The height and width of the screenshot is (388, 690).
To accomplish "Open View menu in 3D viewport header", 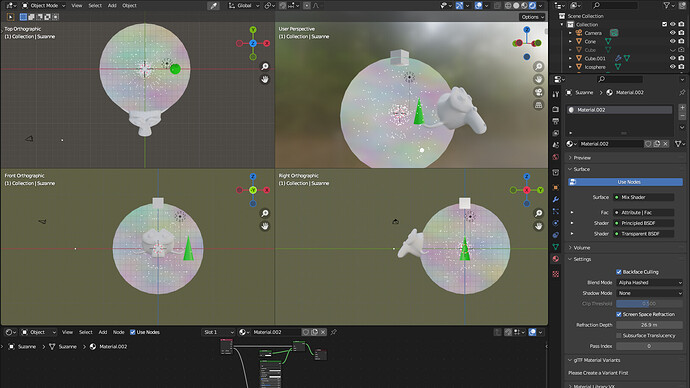I will pos(77,6).
